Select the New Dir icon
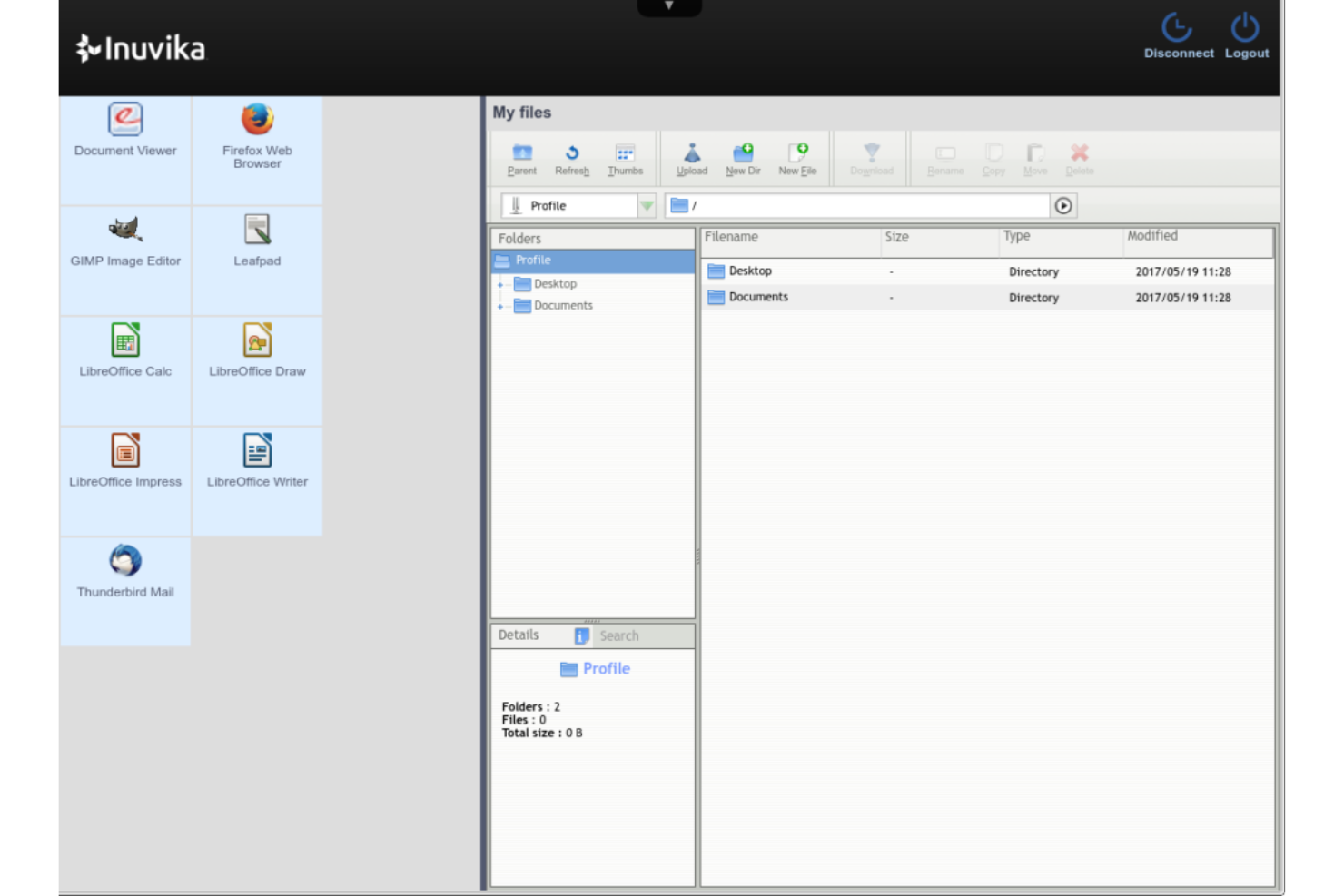The width and height of the screenshot is (1344, 896). pyautogui.click(x=743, y=157)
